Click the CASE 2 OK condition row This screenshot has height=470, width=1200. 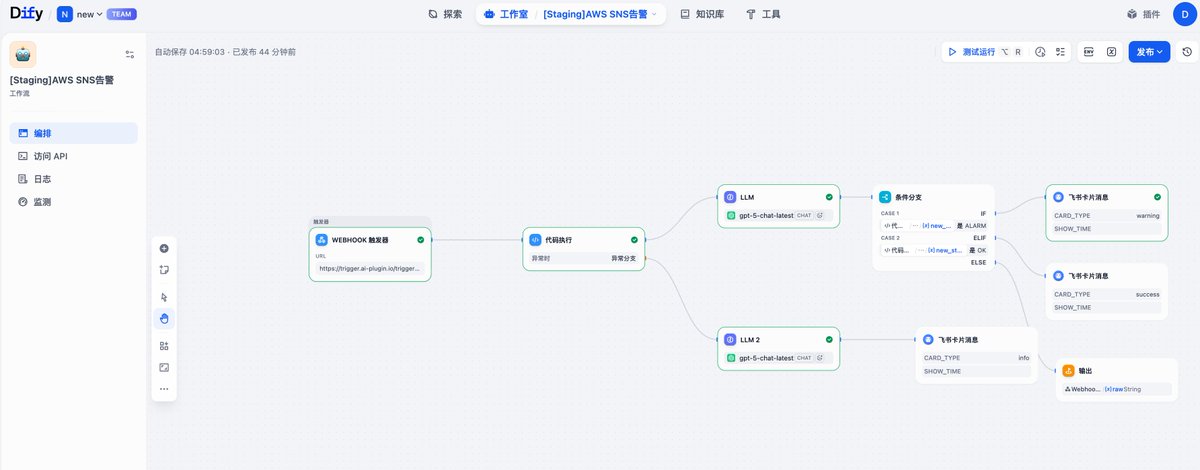(934, 250)
